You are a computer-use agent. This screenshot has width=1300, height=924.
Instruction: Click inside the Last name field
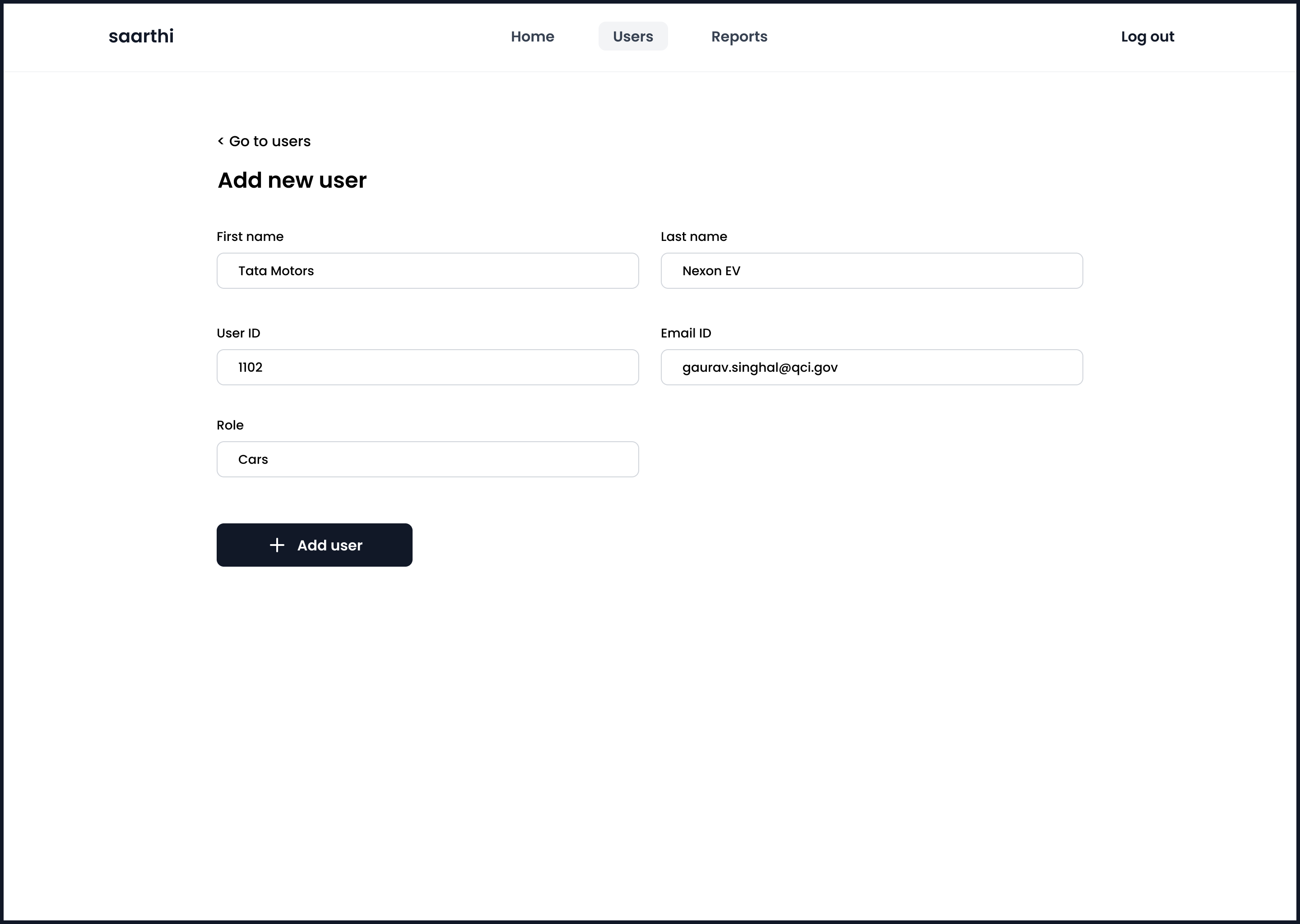[871, 271]
